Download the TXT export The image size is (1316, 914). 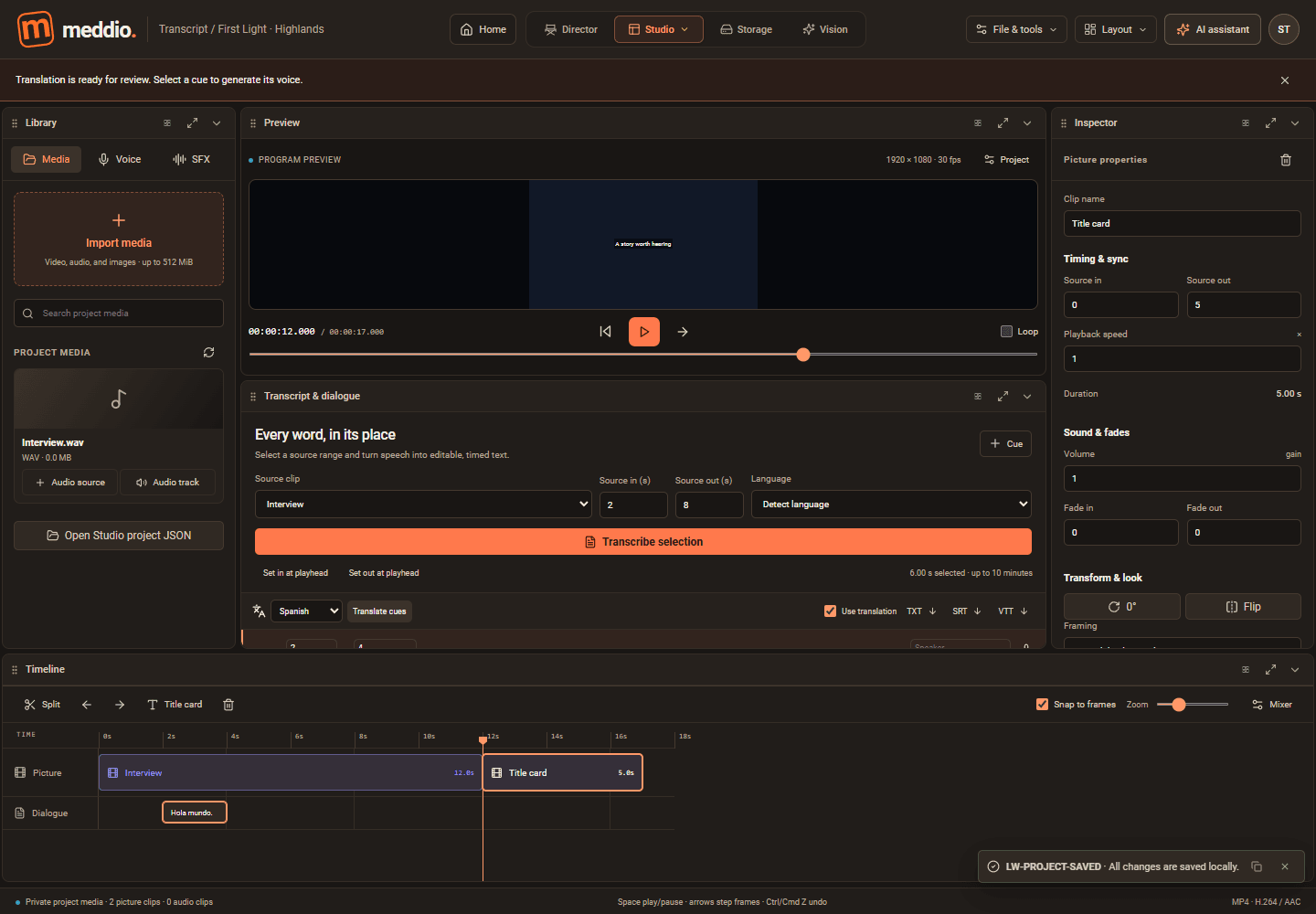[921, 611]
